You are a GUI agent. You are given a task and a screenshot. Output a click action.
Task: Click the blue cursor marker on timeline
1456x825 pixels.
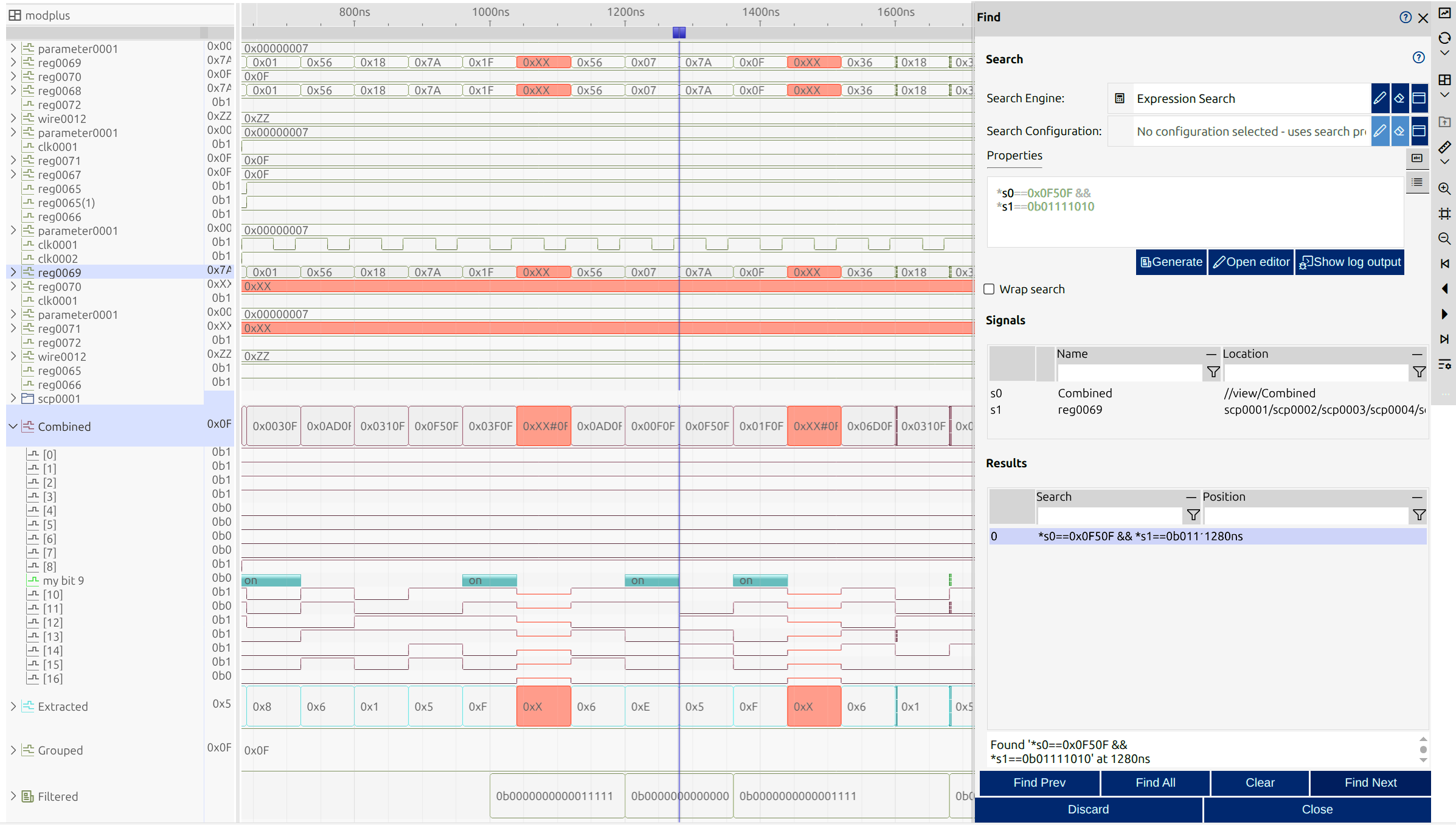click(679, 33)
